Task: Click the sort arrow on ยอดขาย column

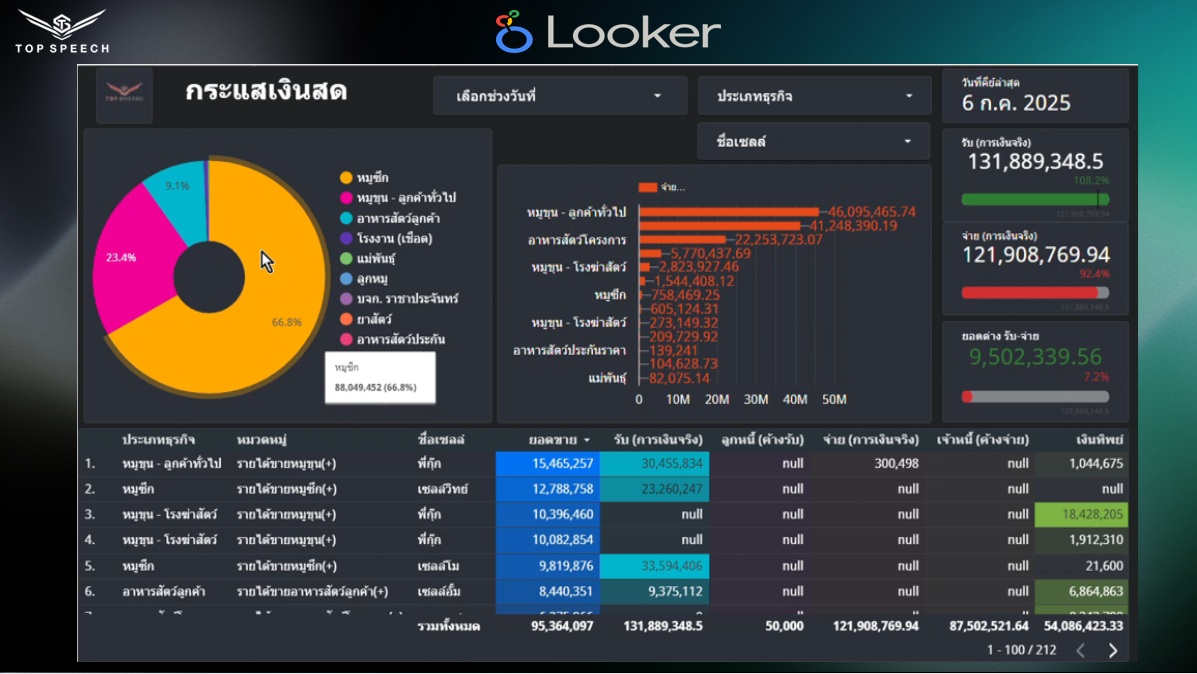Action: [x=587, y=440]
